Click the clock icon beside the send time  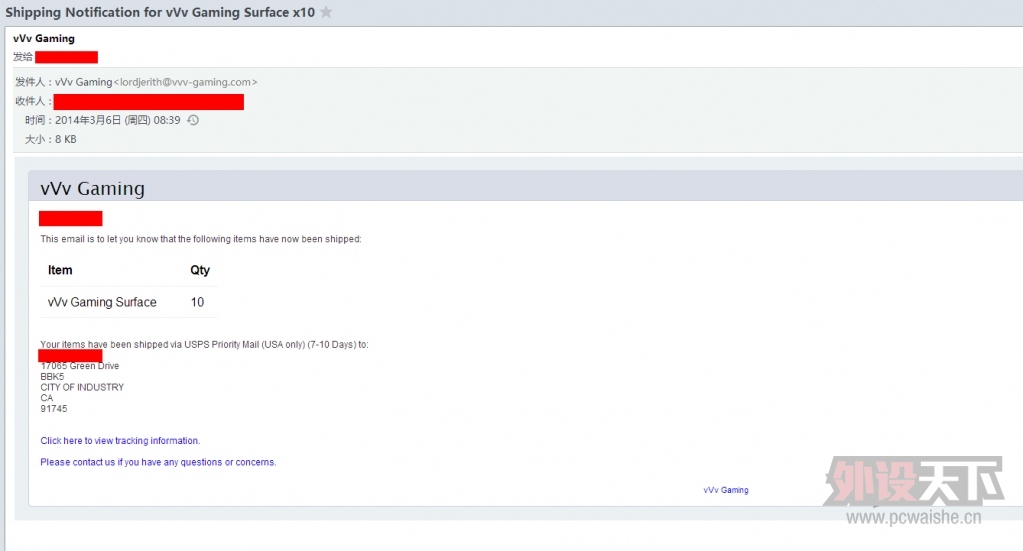pos(193,120)
